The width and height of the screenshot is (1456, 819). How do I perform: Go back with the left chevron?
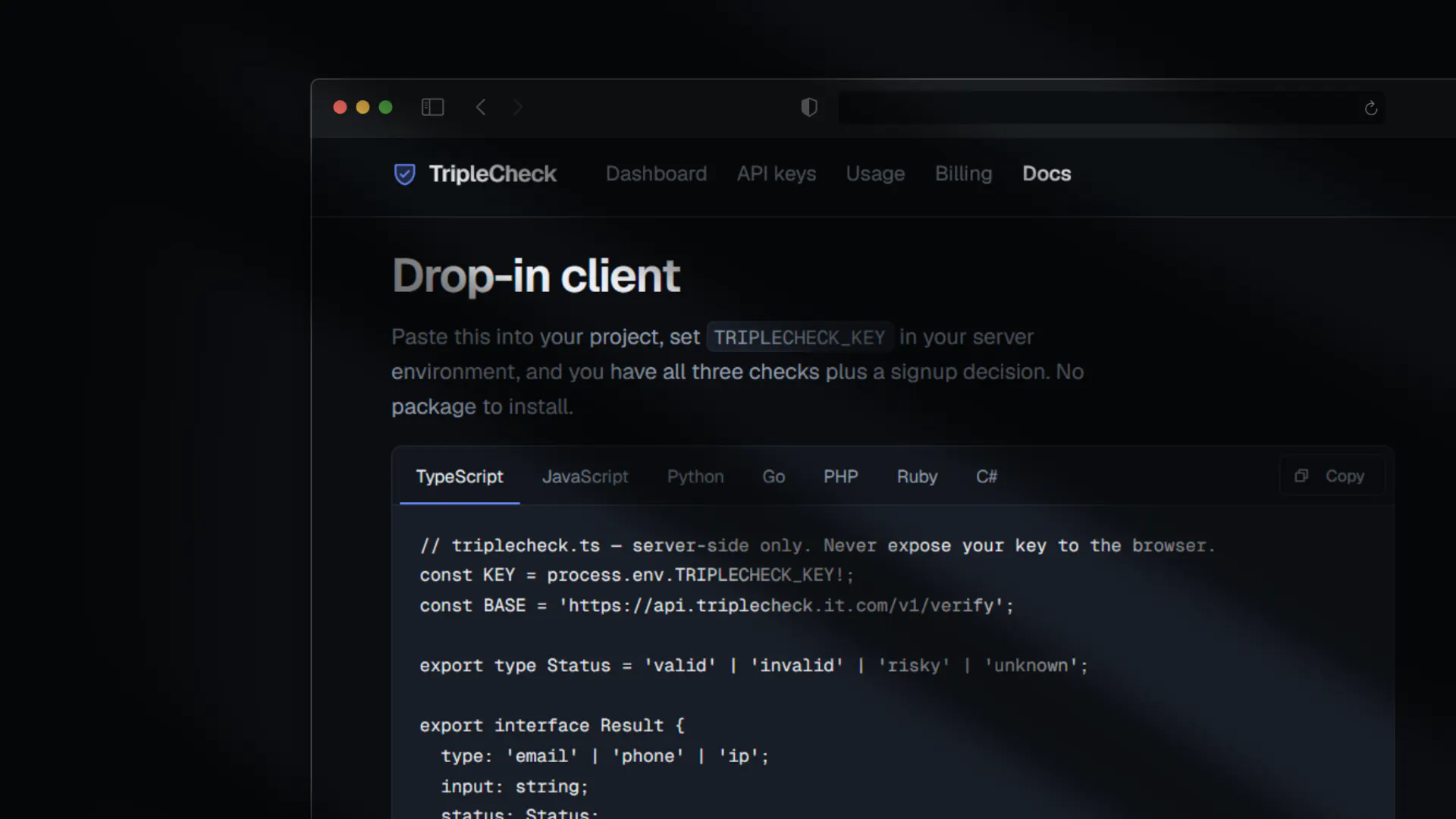tap(481, 107)
